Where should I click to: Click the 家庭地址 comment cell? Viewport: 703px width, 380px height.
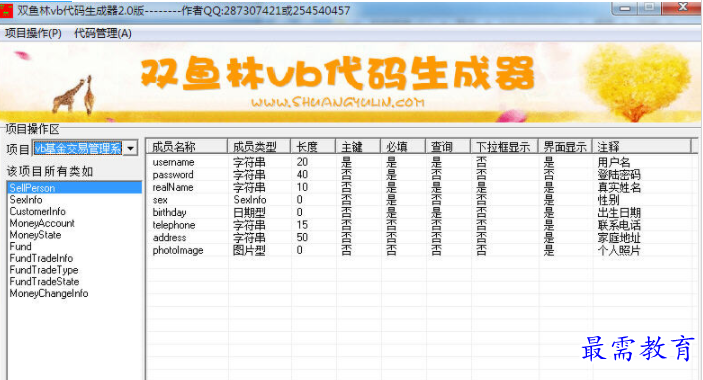click(x=619, y=238)
